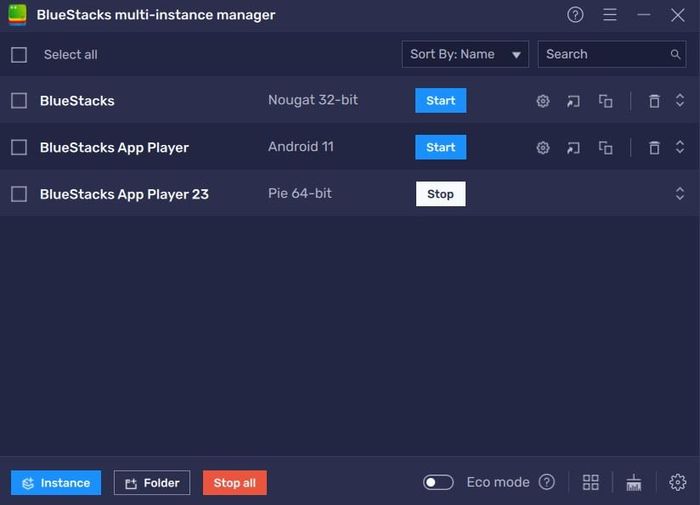The image size is (700, 505).
Task: Minimize the multi-instance manager window
Action: pyautogui.click(x=643, y=15)
